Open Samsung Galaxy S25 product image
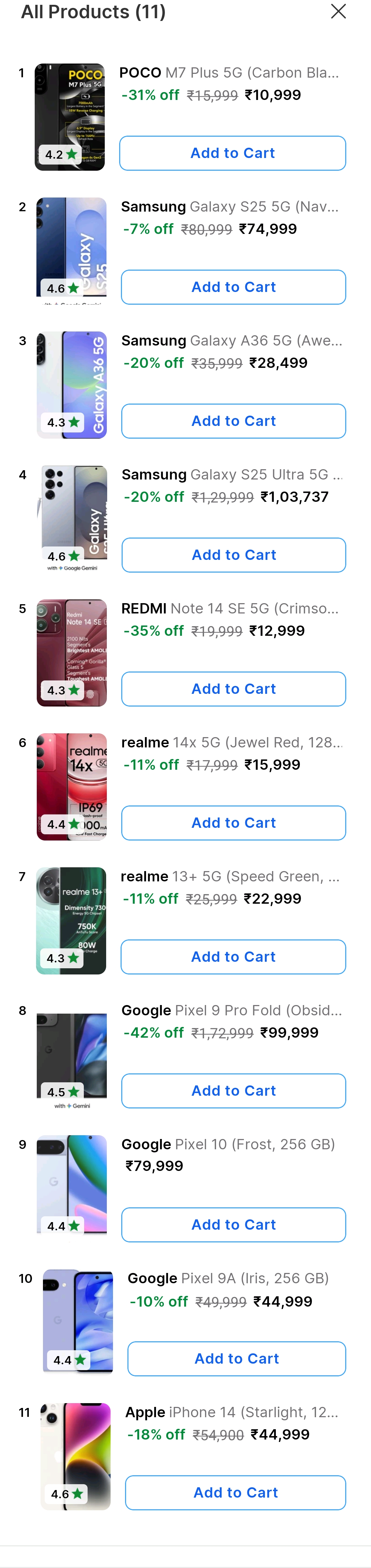371x1568 pixels. pos(71,251)
